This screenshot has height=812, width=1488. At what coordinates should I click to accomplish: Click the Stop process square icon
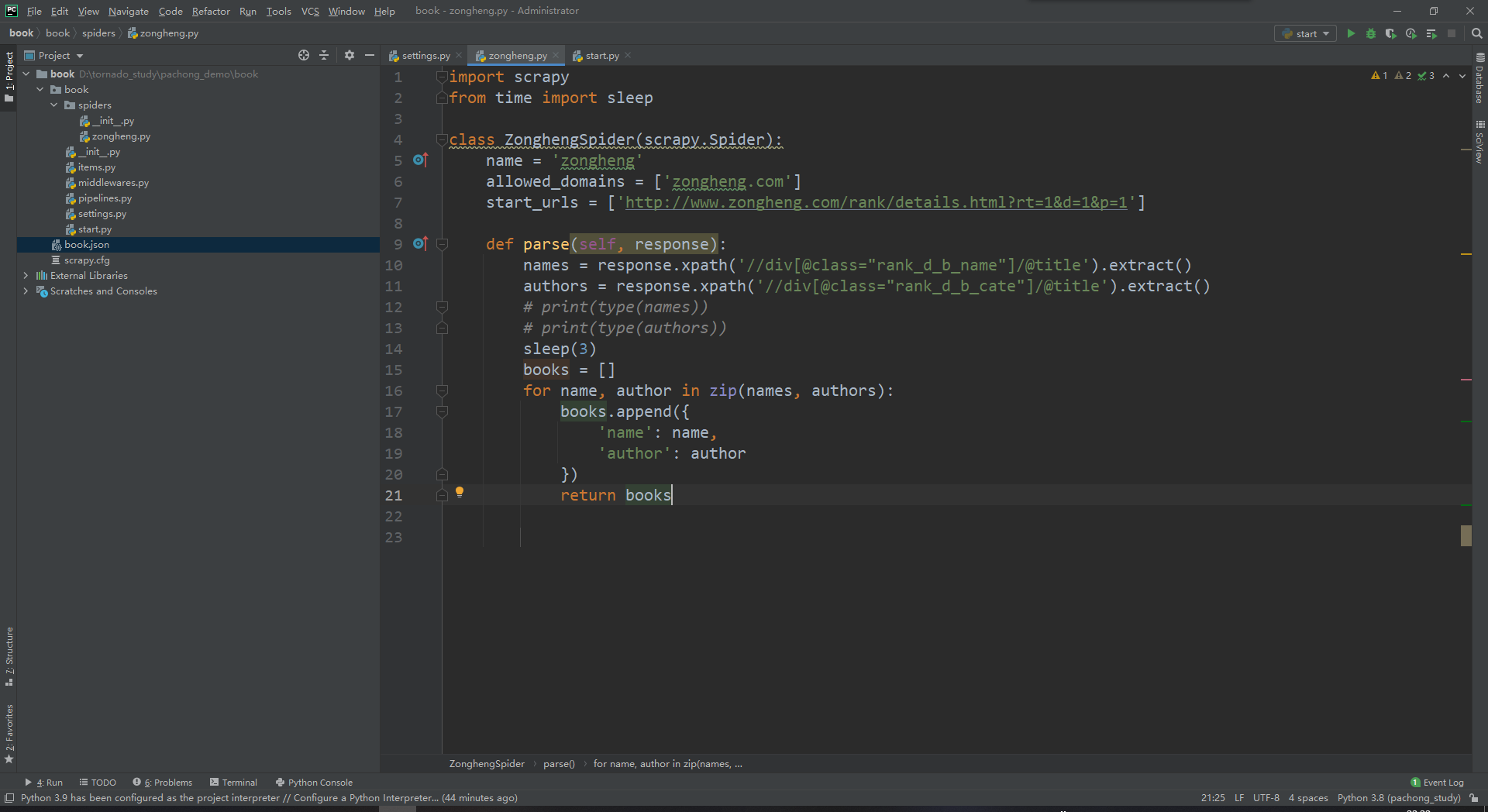pyautogui.click(x=1452, y=33)
